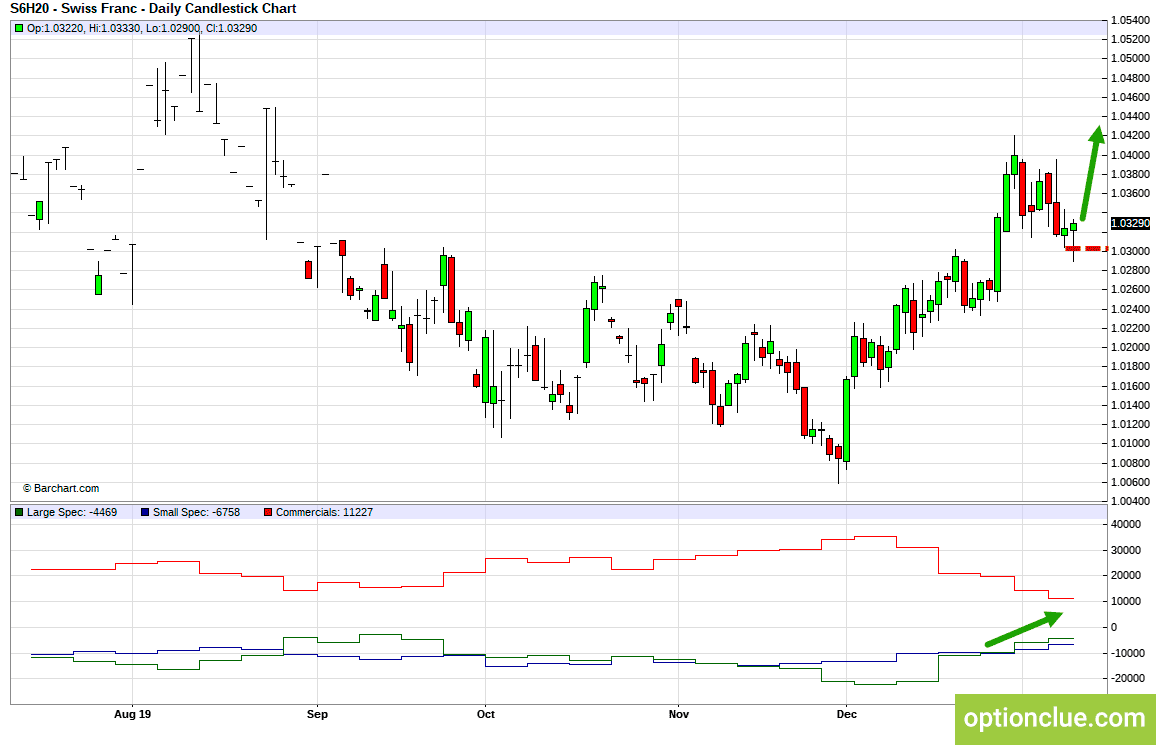The height and width of the screenshot is (745, 1156).
Task: Select the Aug 19 date axis label
Action: tap(133, 714)
